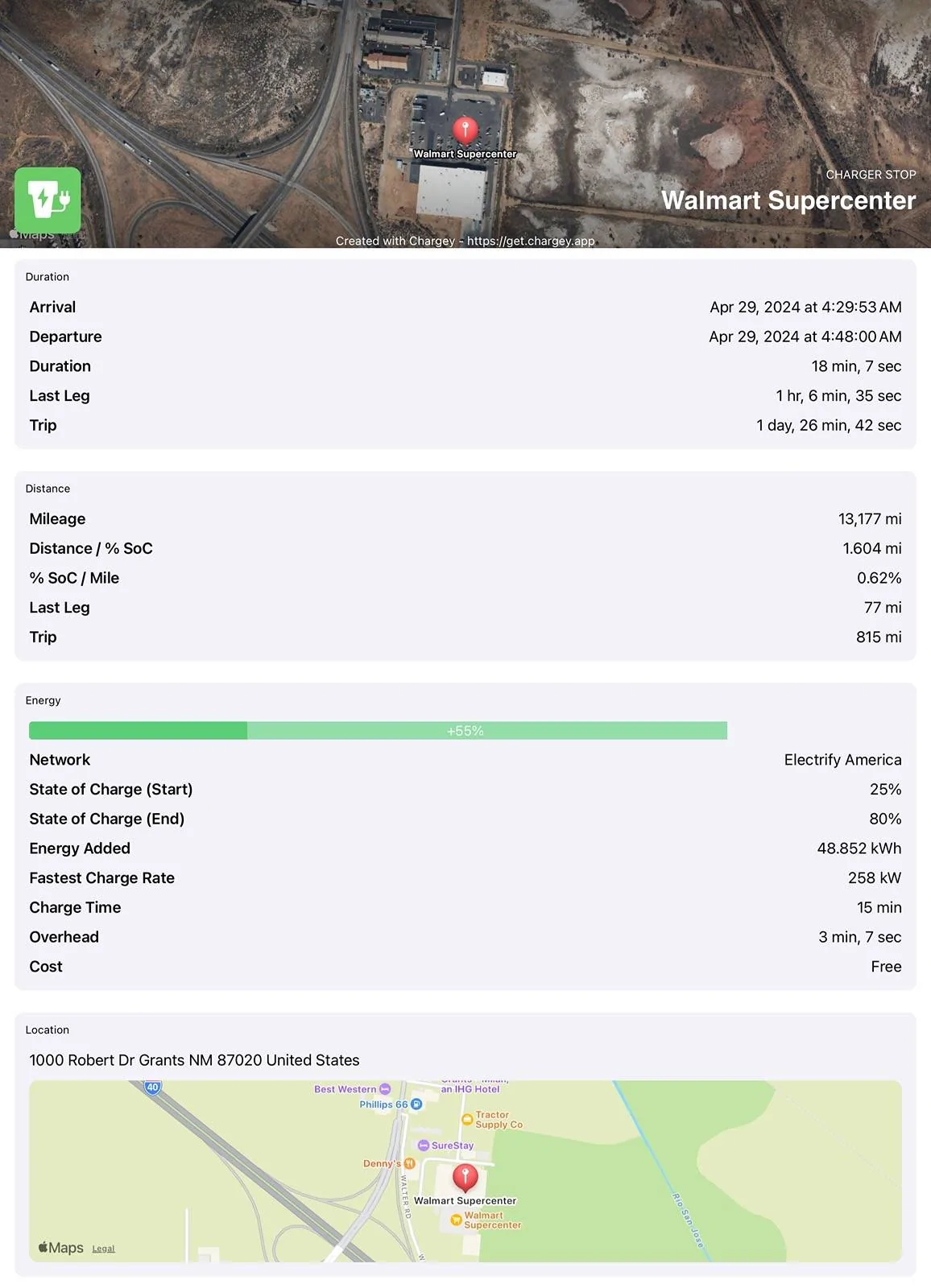The height and width of the screenshot is (1288, 931).
Task: Click the Walmart Supercenter title heading
Action: click(x=788, y=200)
